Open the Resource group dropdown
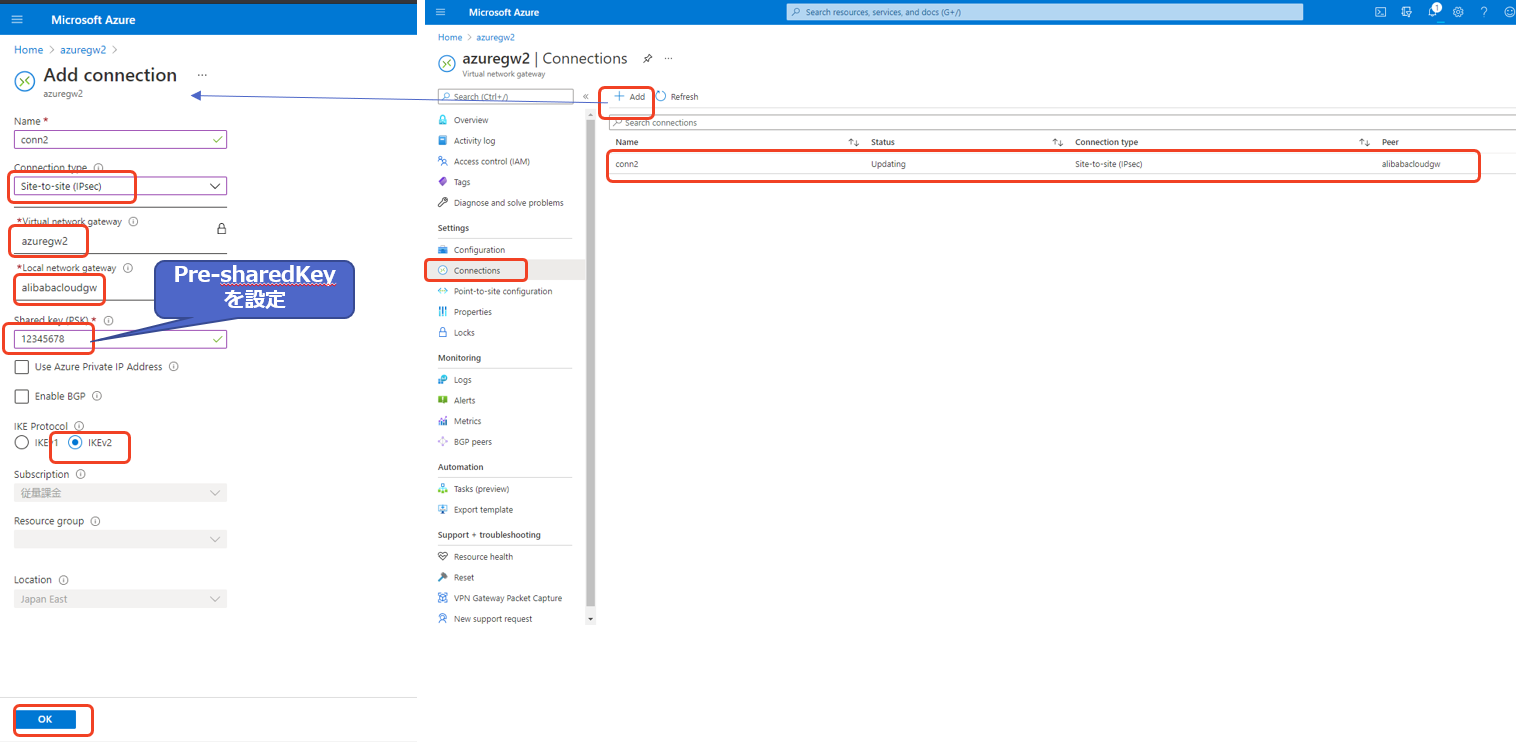The width and height of the screenshot is (1533, 743). [x=120, y=539]
